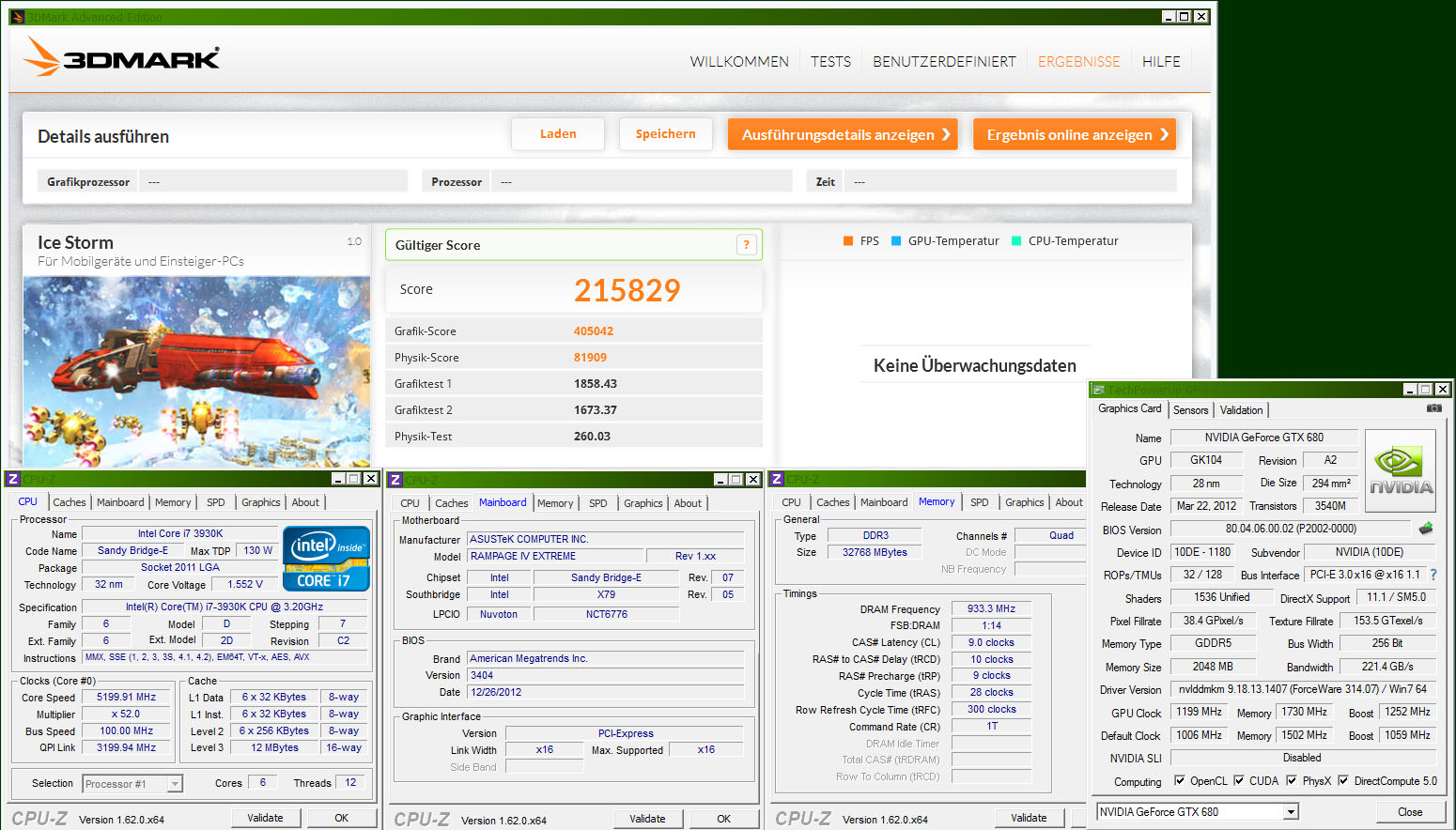Click the Intel Core i7 logo badge
The width and height of the screenshot is (1456, 830).
point(325,559)
